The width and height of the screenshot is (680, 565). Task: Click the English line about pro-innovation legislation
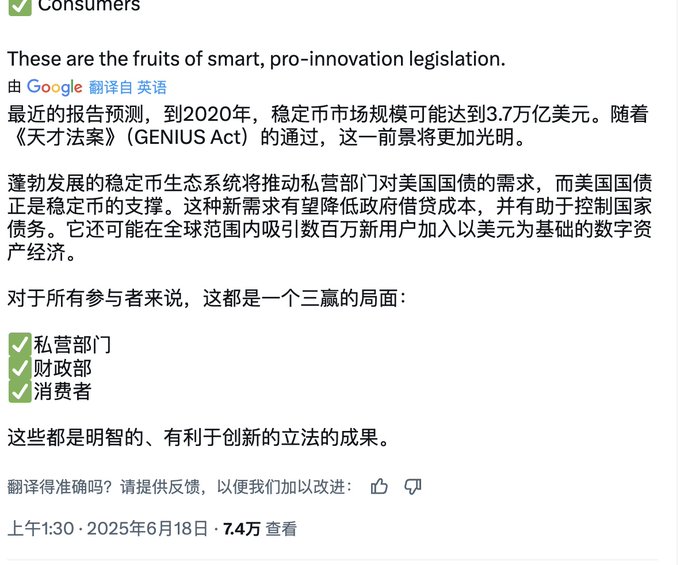256,59
